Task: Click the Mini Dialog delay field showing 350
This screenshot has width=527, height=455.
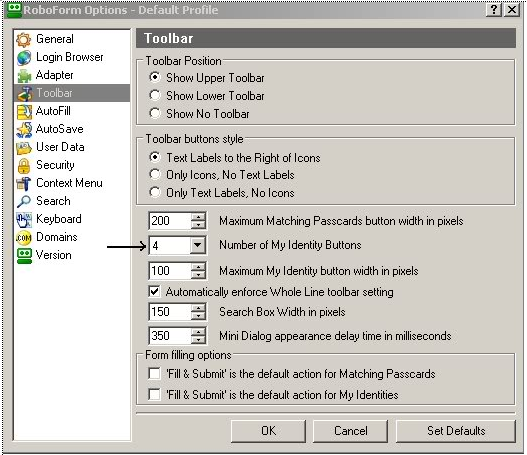Action: pos(170,336)
